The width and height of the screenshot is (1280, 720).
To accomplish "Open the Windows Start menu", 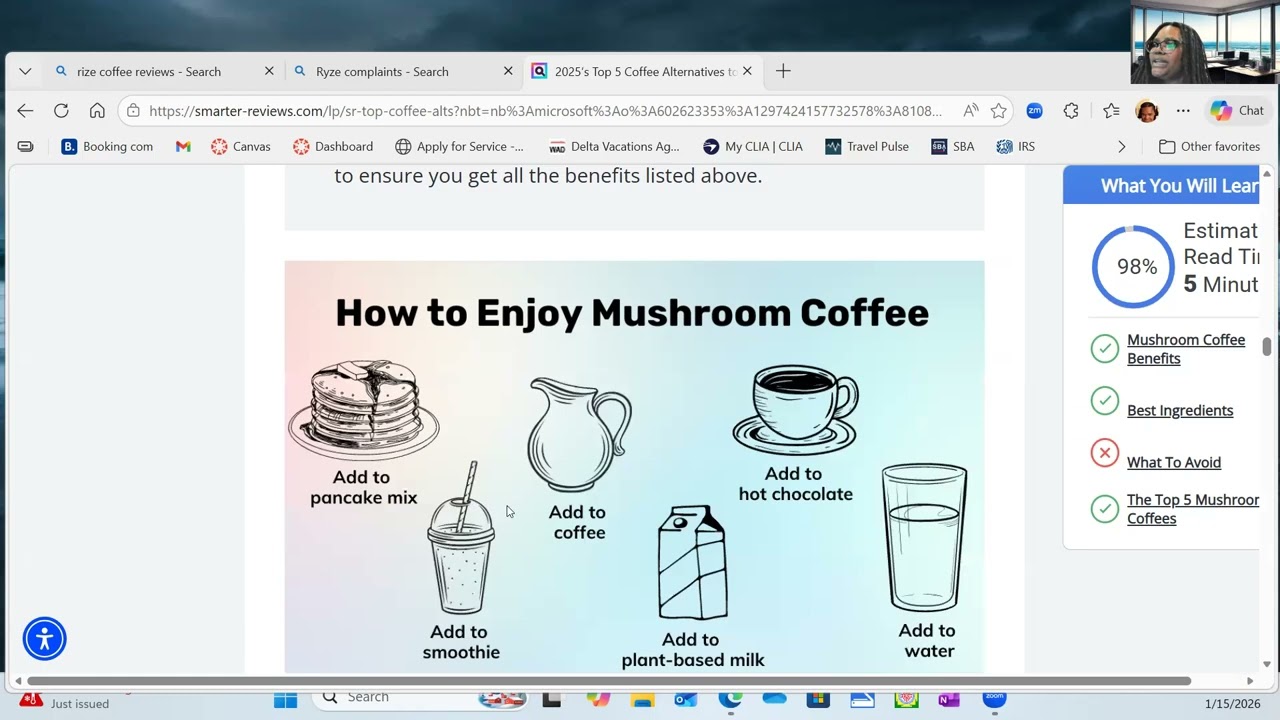I will [285, 699].
